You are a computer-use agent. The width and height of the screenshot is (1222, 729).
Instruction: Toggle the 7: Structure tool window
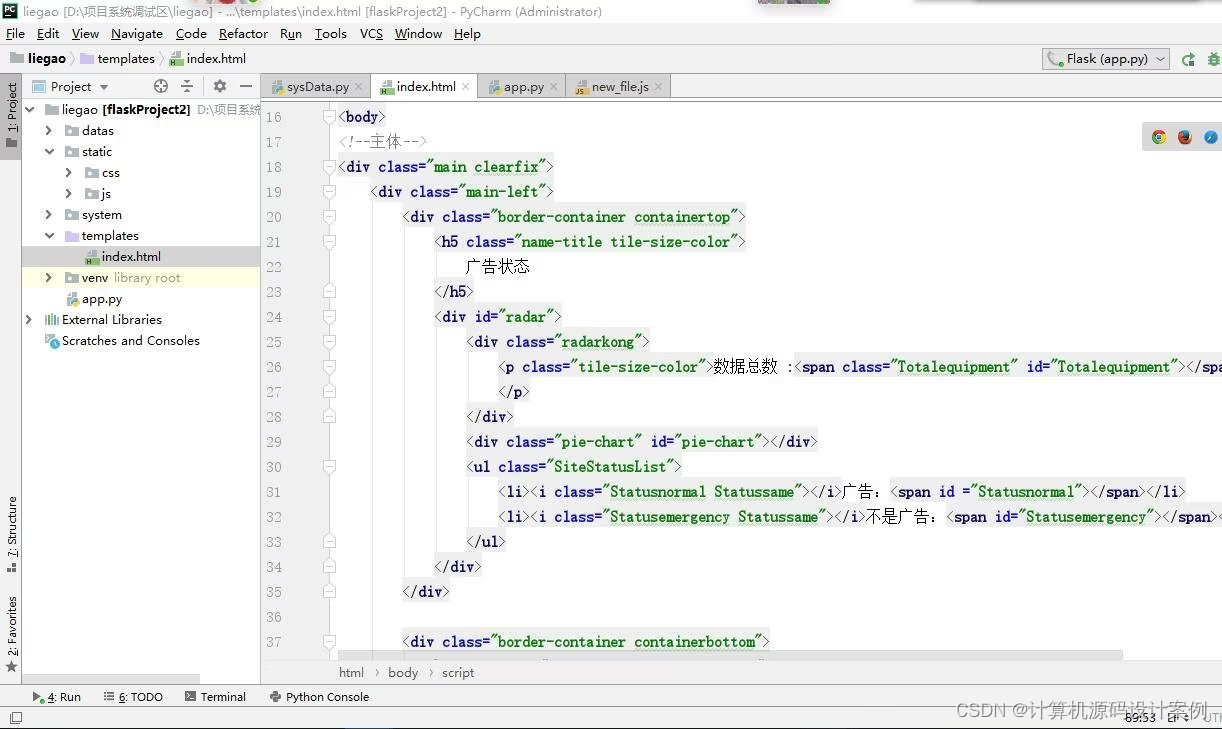pos(11,534)
